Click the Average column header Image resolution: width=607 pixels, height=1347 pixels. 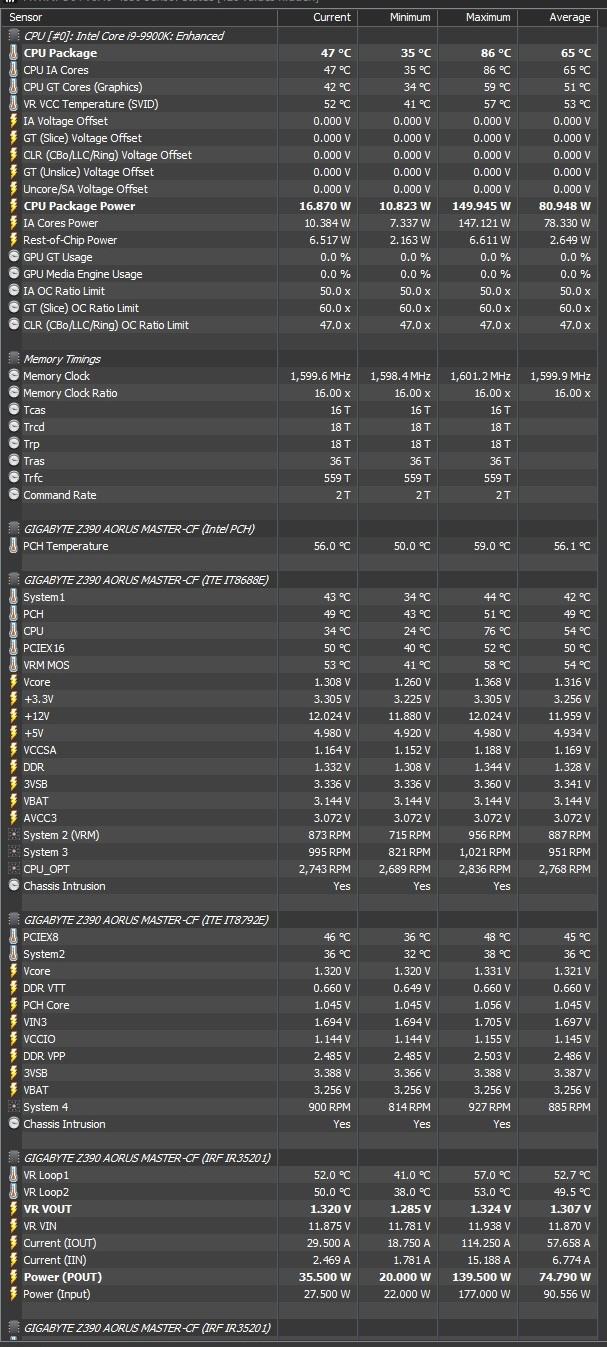pos(557,18)
